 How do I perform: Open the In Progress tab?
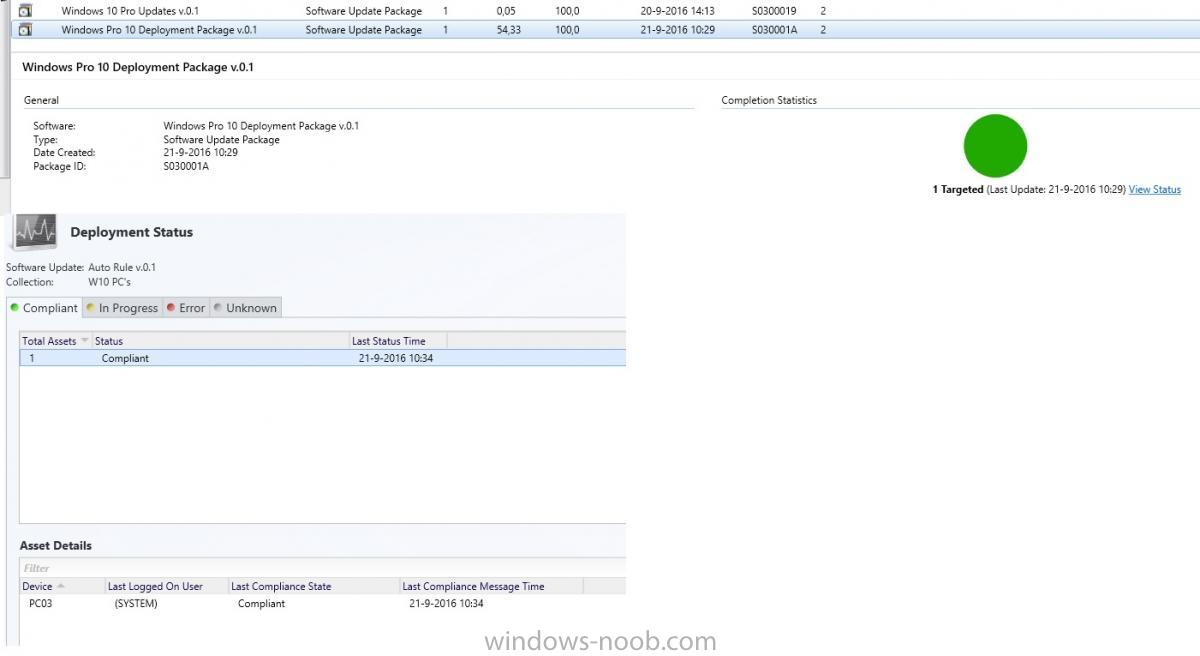pos(122,308)
